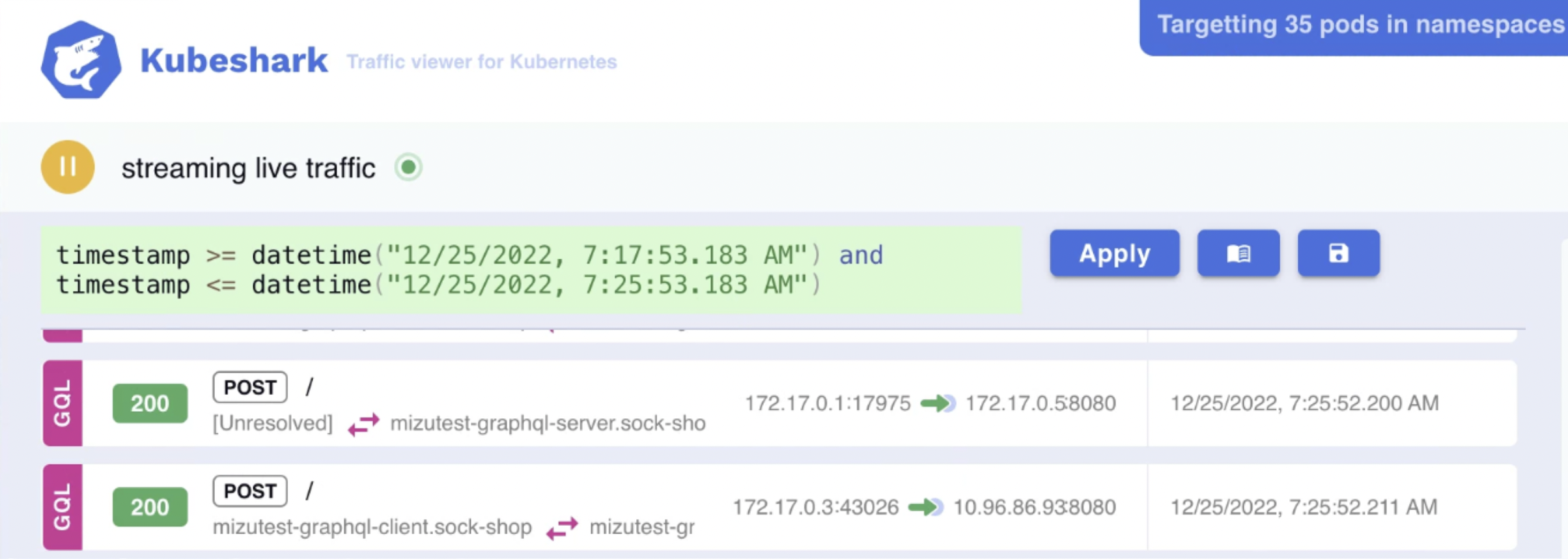The width and height of the screenshot is (1568, 559).
Task: Click the truncated mizutest-gr destination text
Action: tap(642, 527)
